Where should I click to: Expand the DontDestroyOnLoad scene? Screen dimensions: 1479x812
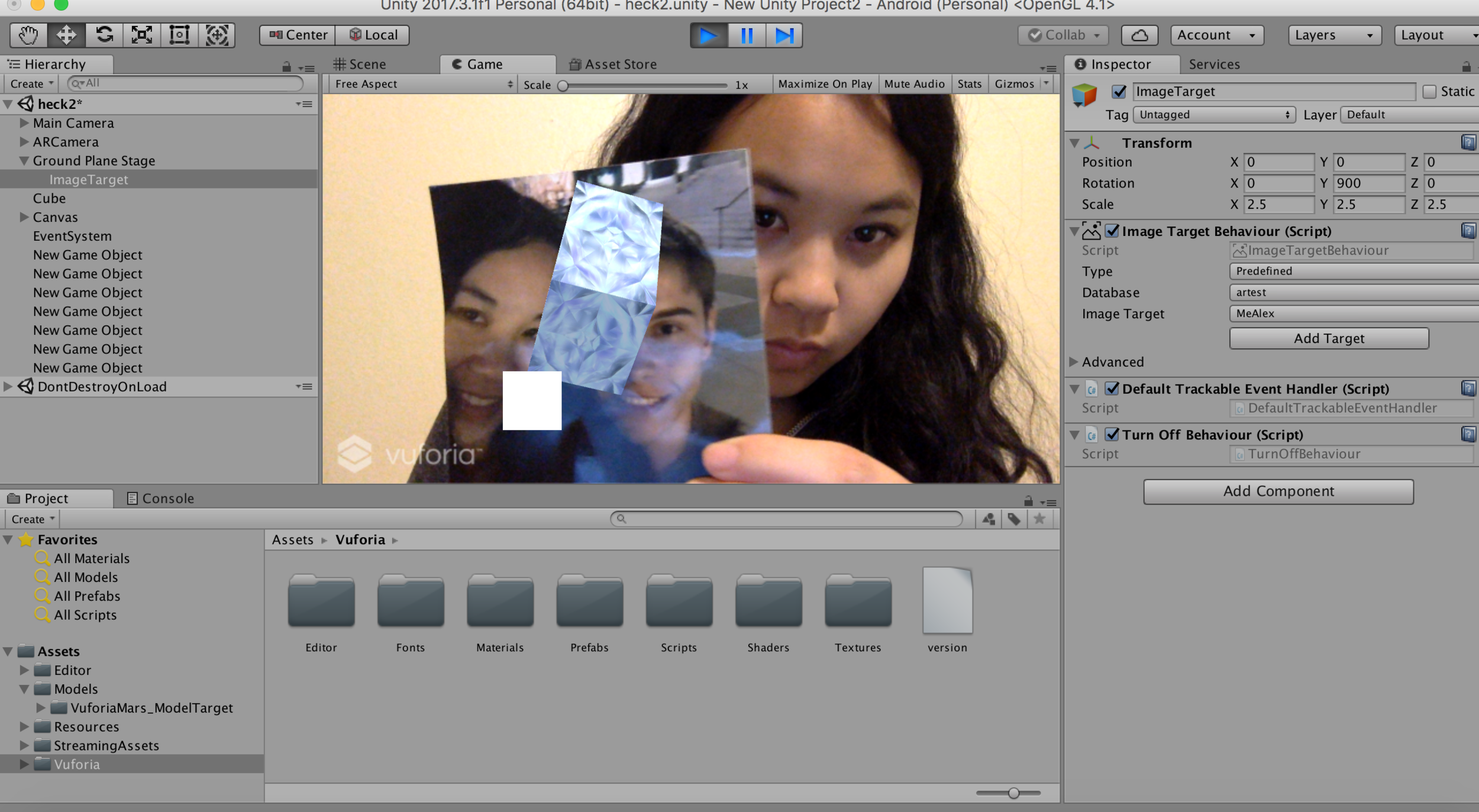click(x=8, y=386)
